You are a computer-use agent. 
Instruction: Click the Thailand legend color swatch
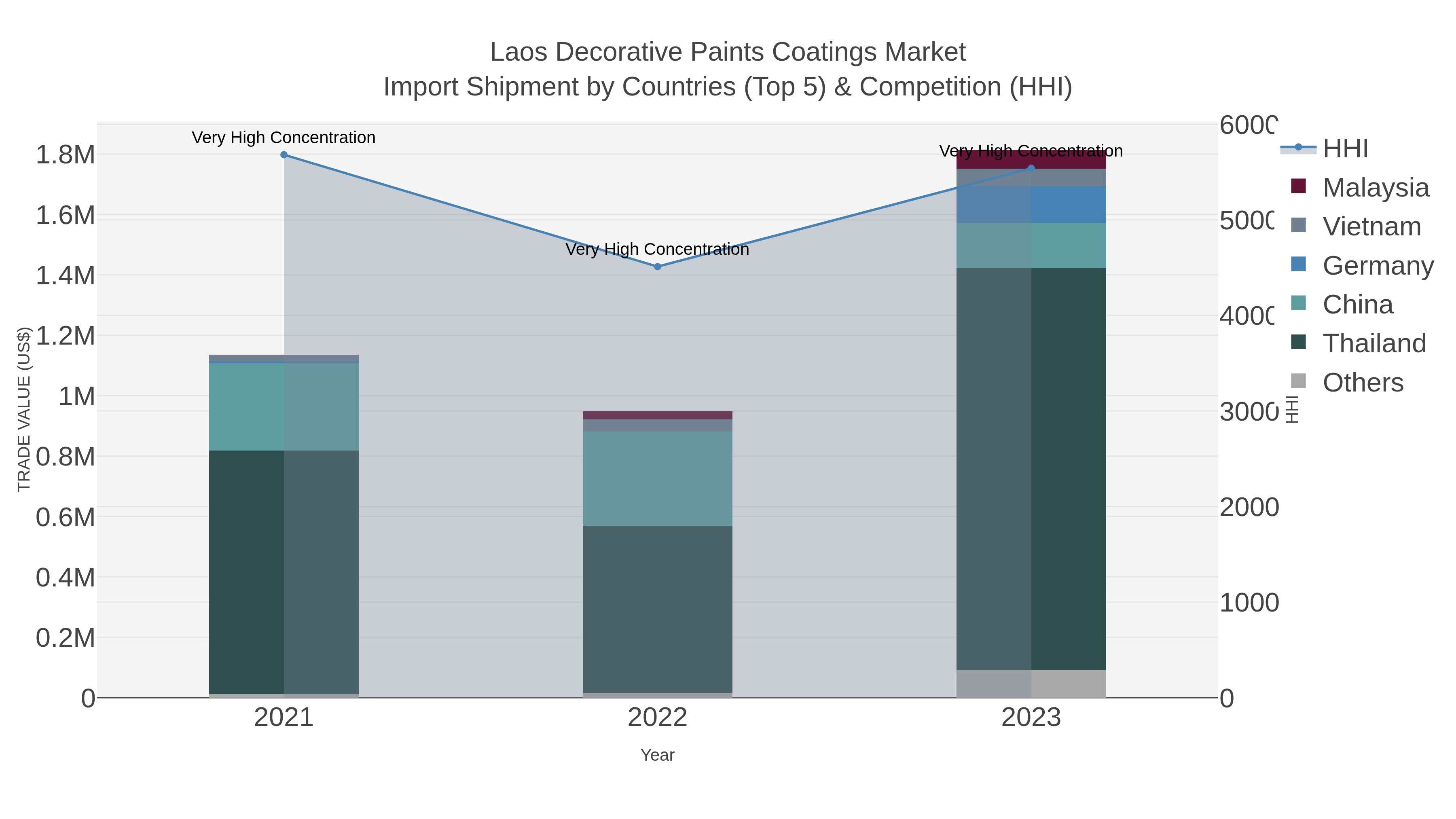click(x=1299, y=342)
